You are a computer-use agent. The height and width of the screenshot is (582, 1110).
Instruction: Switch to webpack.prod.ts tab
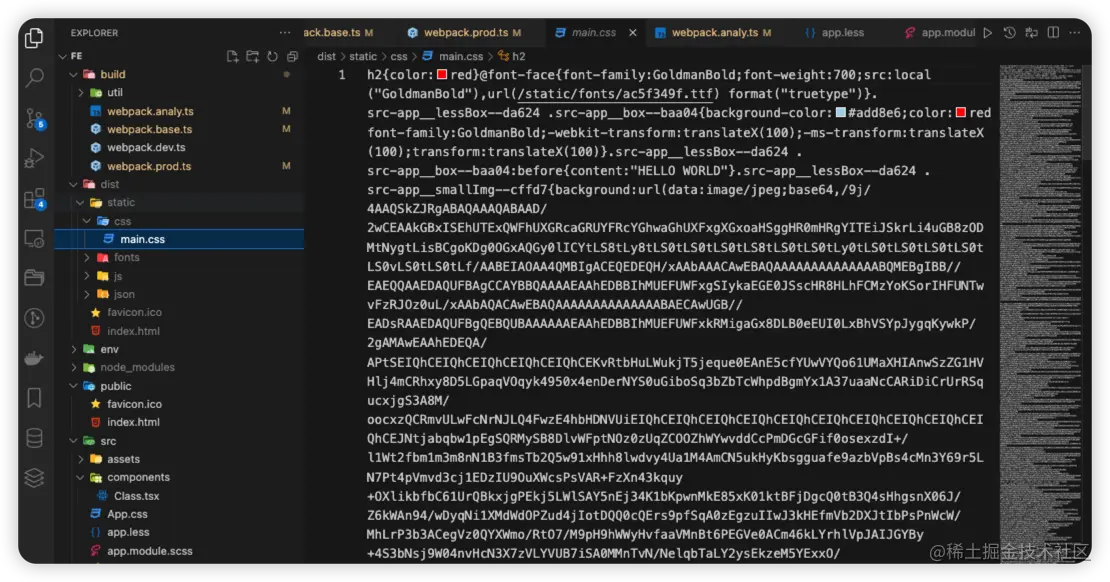click(x=464, y=33)
